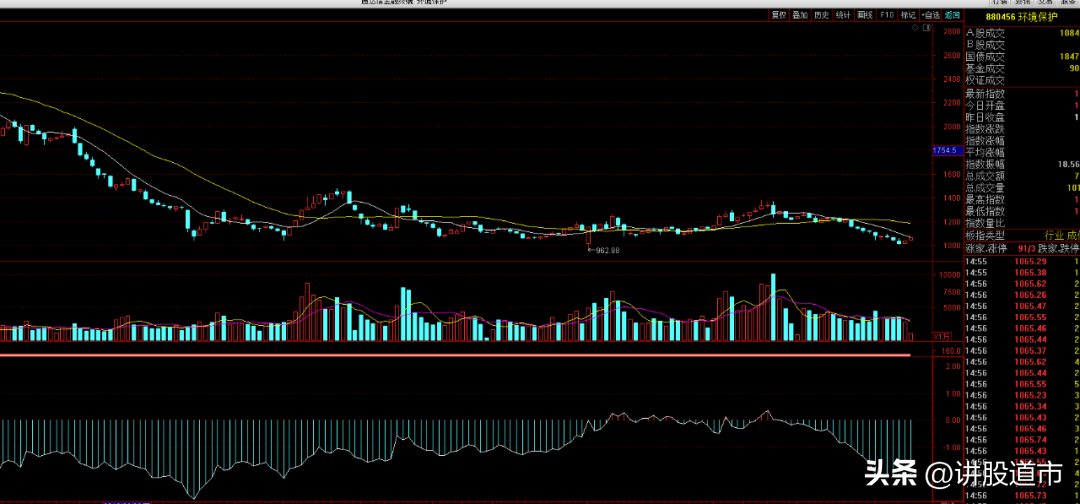Select tick row with price 1065.26
This screenshot has width=1080, height=504.
coord(1022,295)
